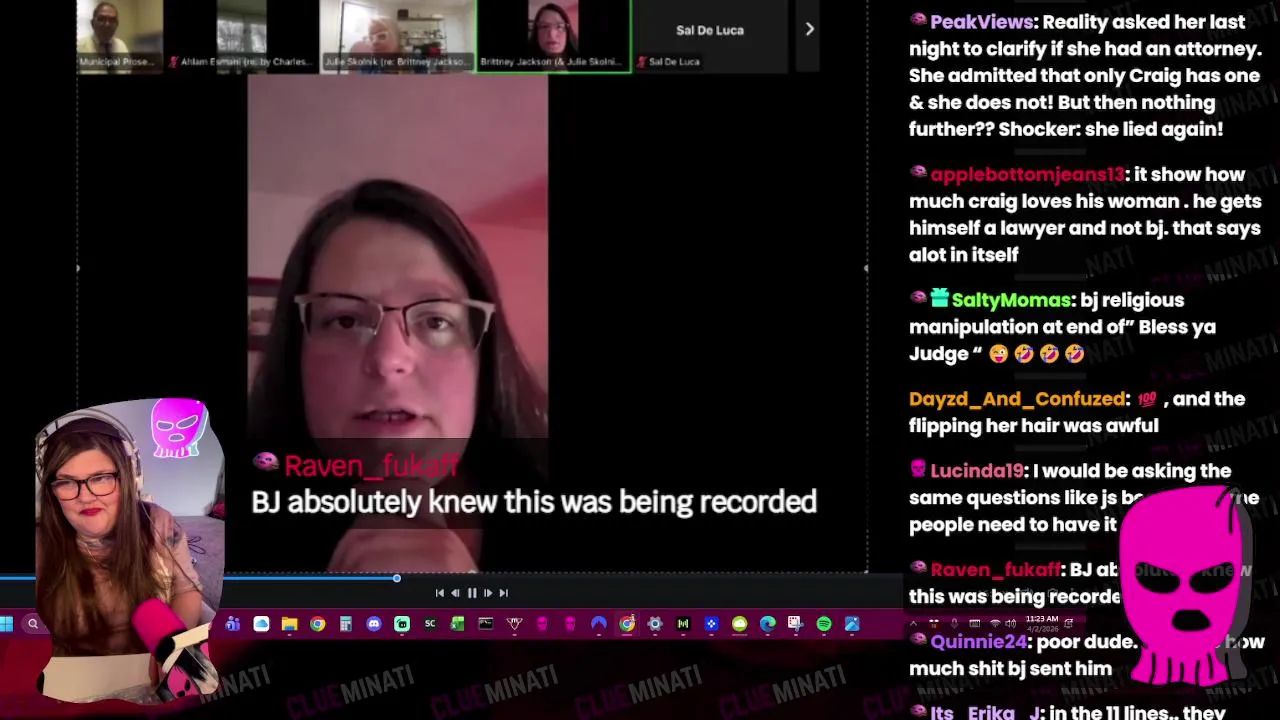Open the taskbar search
1280x720 pixels.
pos(33,624)
